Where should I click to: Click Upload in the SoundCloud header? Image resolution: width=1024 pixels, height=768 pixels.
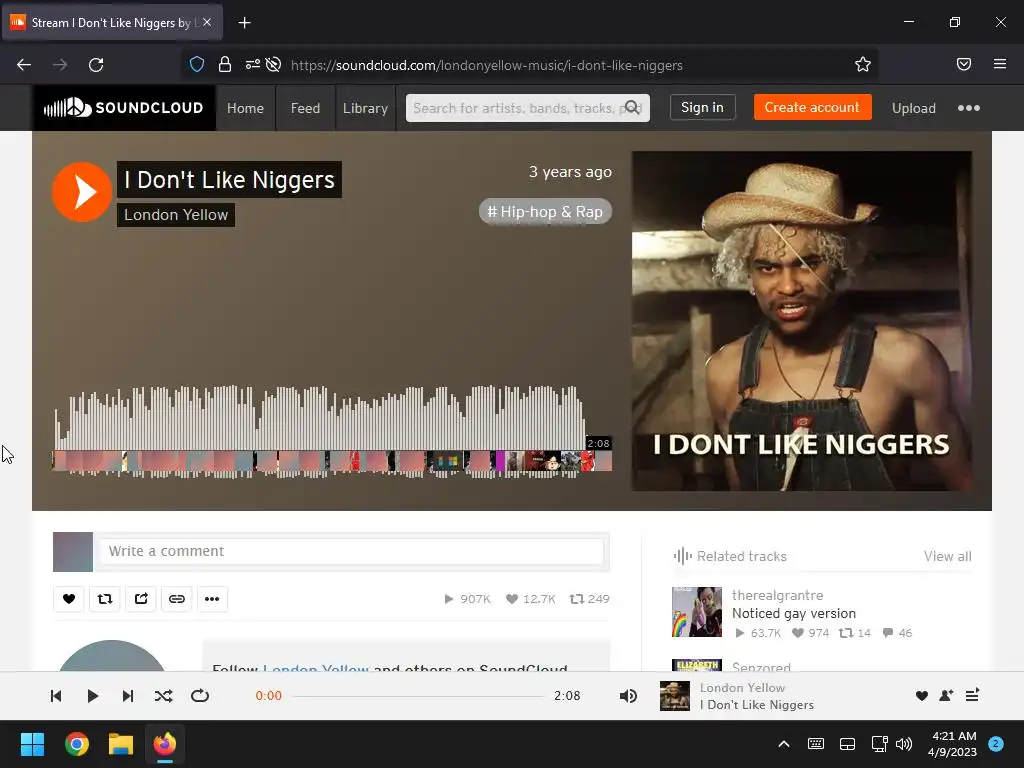914,108
